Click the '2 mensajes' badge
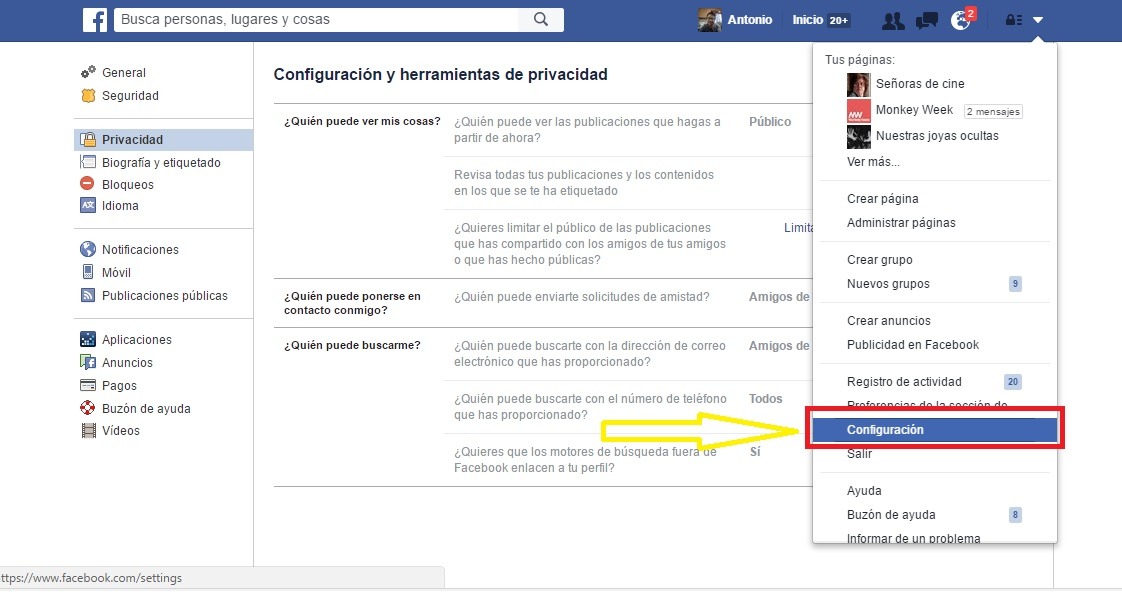This screenshot has height=599, width=1122. click(x=993, y=112)
